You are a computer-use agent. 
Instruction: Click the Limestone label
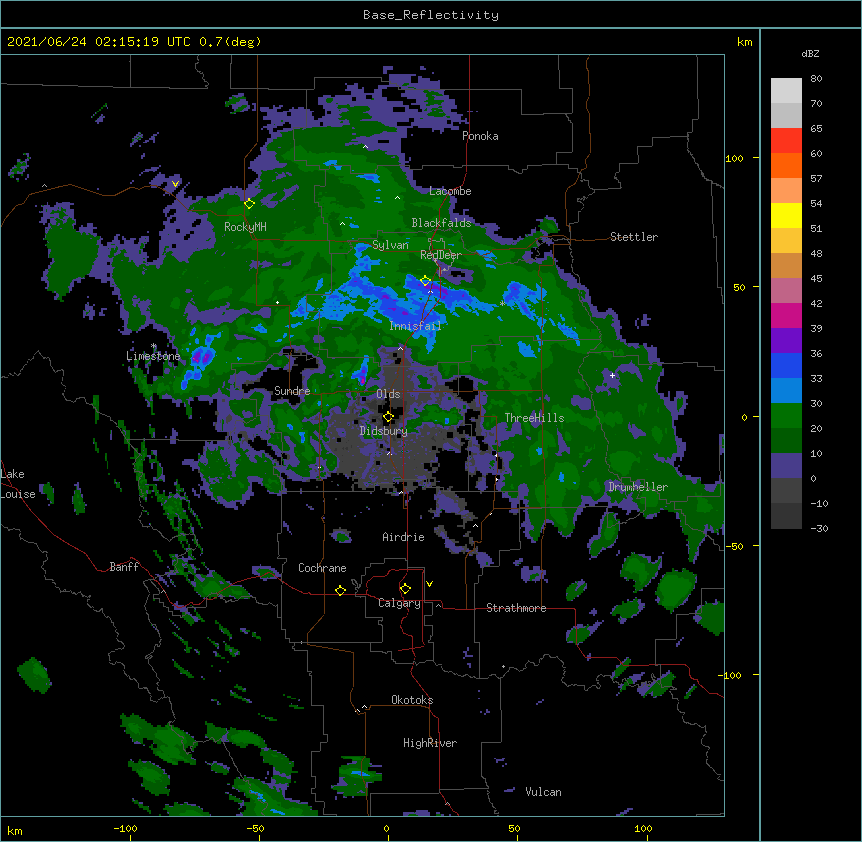pyautogui.click(x=153, y=356)
